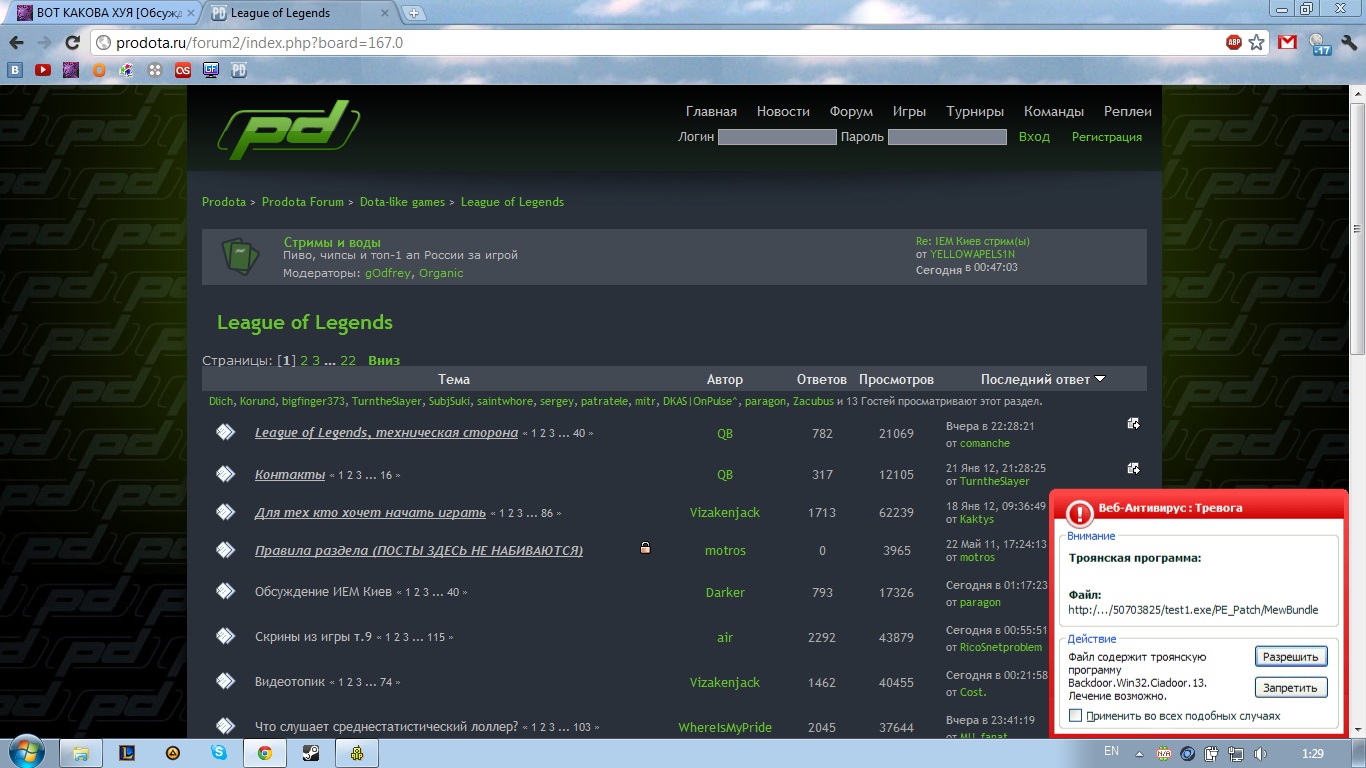Open the VK bookmark icon
Viewport: 1366px width, 768px height.
pos(15,70)
